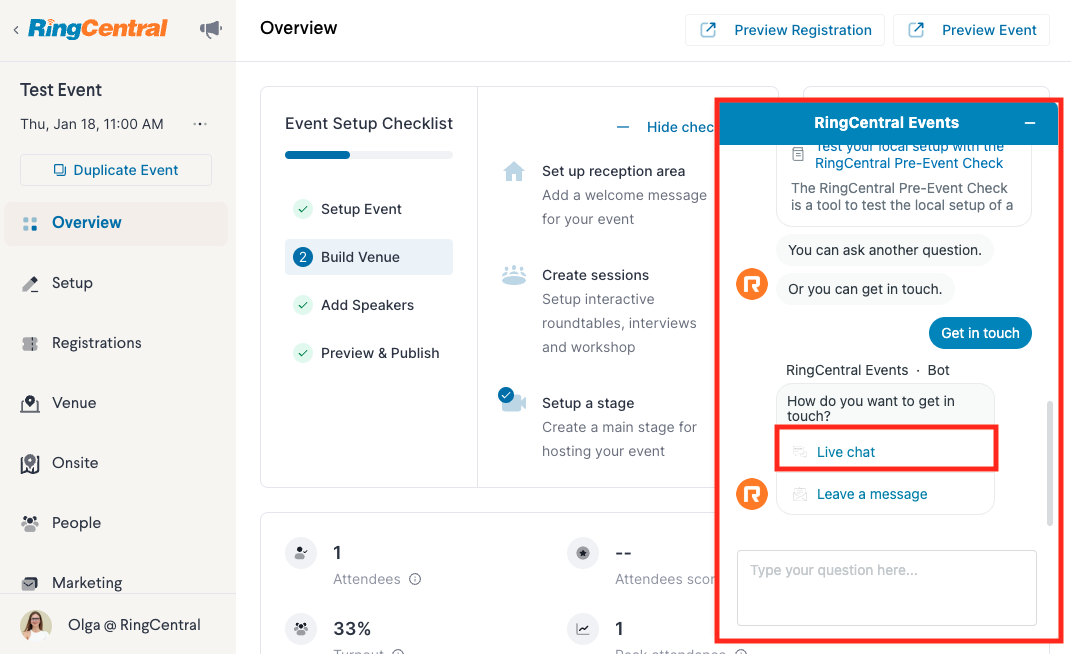Open Setup in the sidebar

72,283
